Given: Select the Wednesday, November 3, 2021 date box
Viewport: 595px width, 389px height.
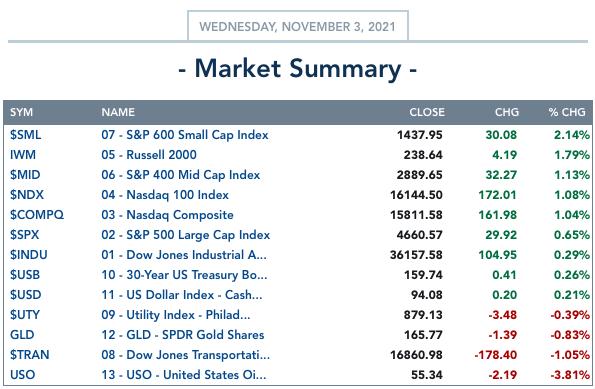Looking at the screenshot, I should [x=298, y=26].
